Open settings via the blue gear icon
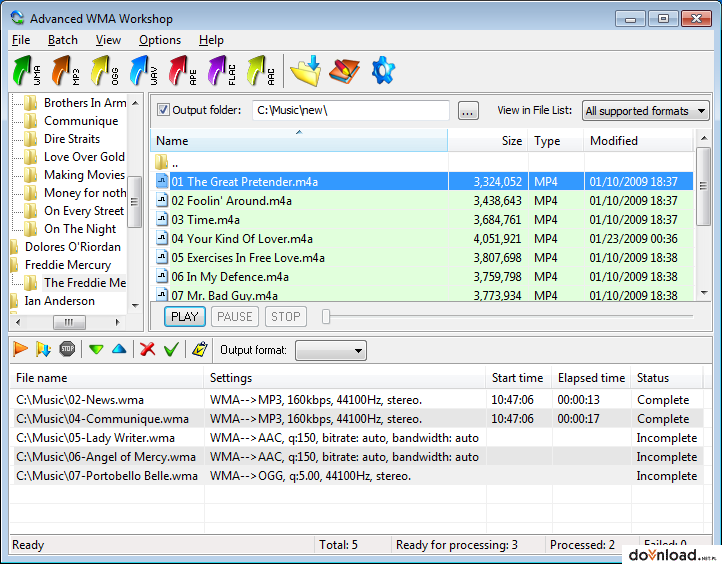 click(x=383, y=70)
